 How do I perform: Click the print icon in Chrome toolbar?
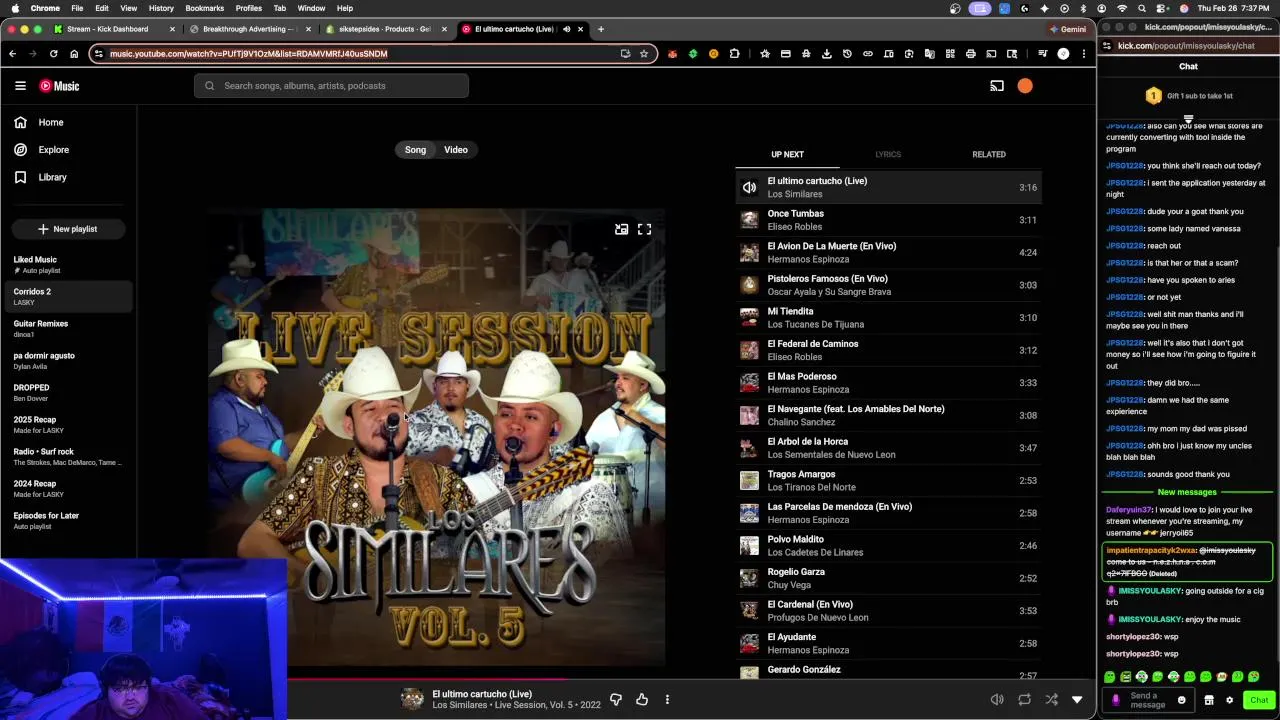[970, 54]
